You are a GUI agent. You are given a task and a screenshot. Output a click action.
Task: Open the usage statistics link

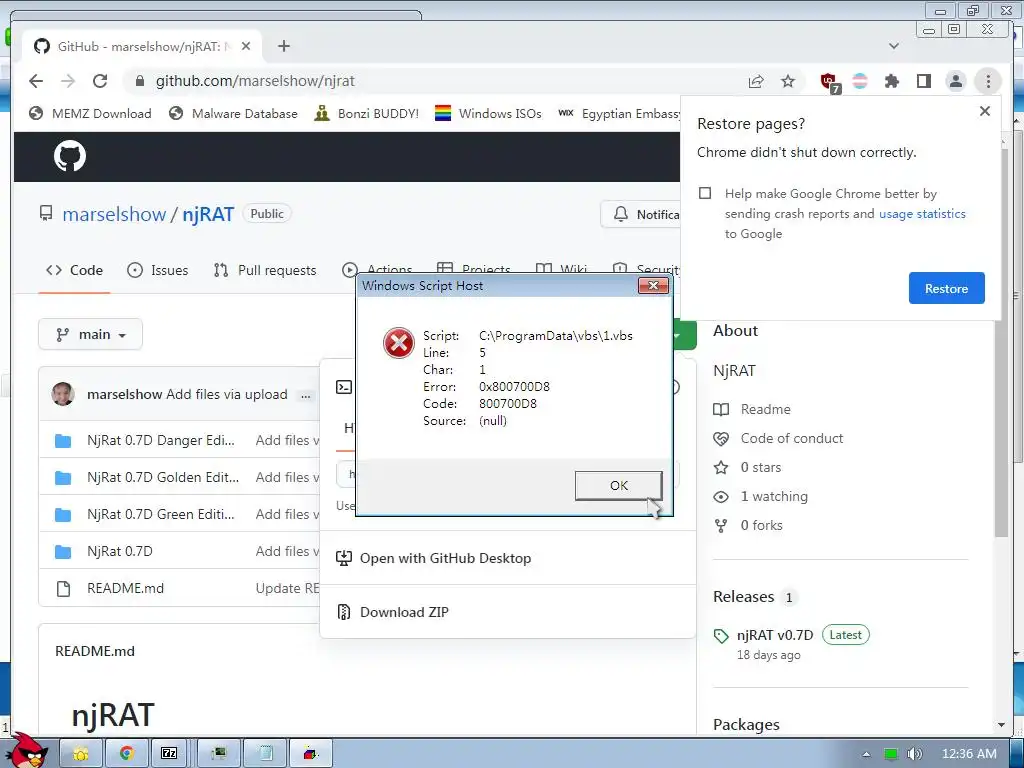(x=922, y=214)
